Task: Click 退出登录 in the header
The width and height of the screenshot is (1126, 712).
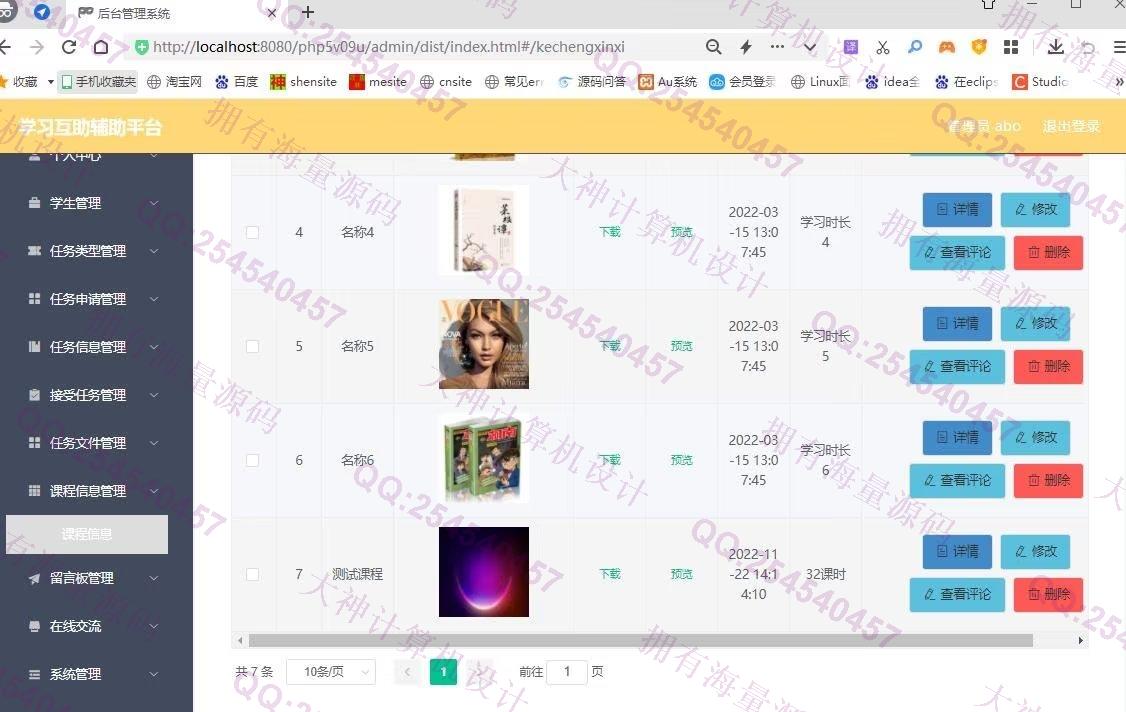Action: 1071,126
